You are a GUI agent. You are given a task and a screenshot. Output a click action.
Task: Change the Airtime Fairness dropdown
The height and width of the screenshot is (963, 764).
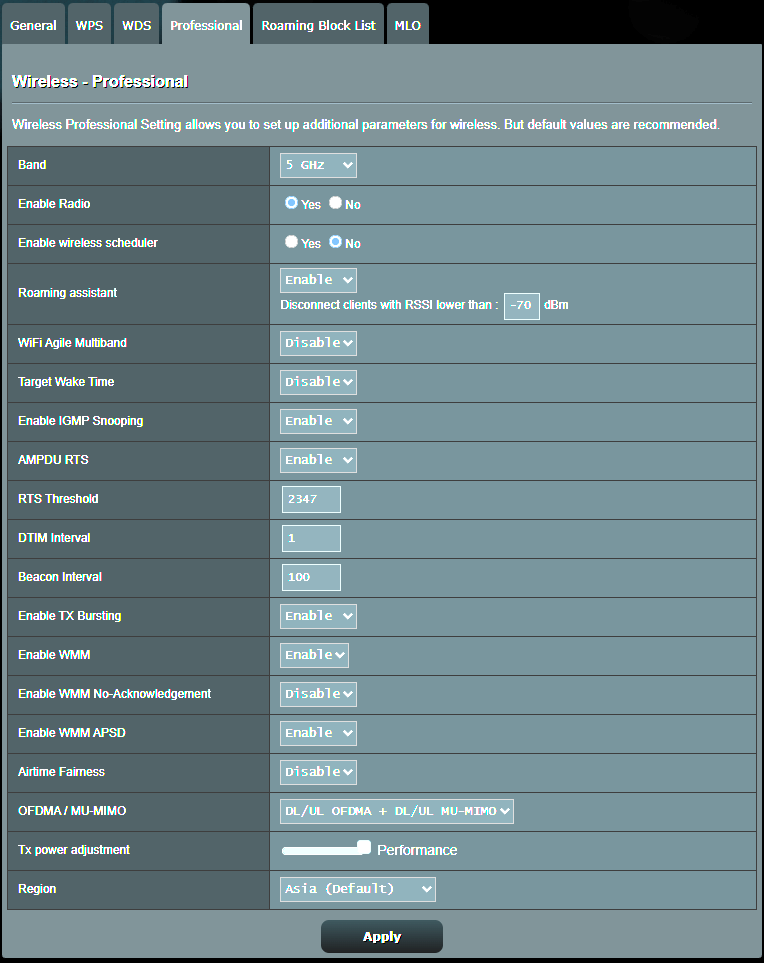click(318, 772)
